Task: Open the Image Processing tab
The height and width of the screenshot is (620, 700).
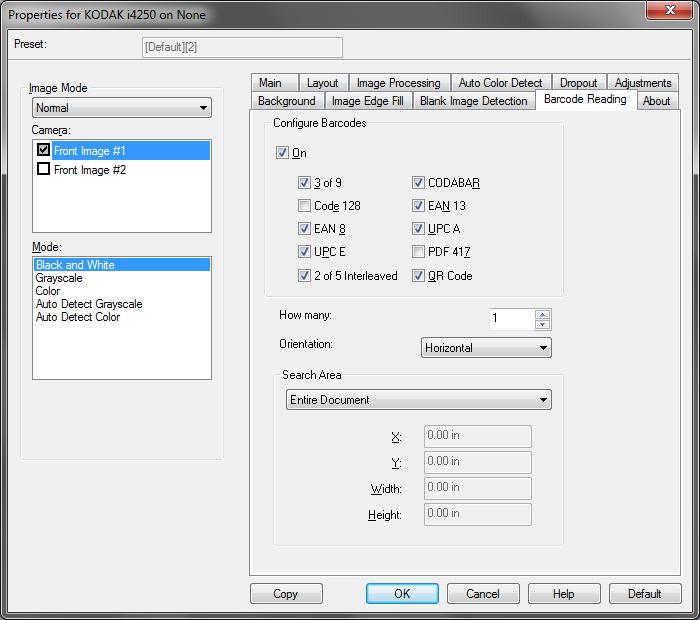Action: 399,83
